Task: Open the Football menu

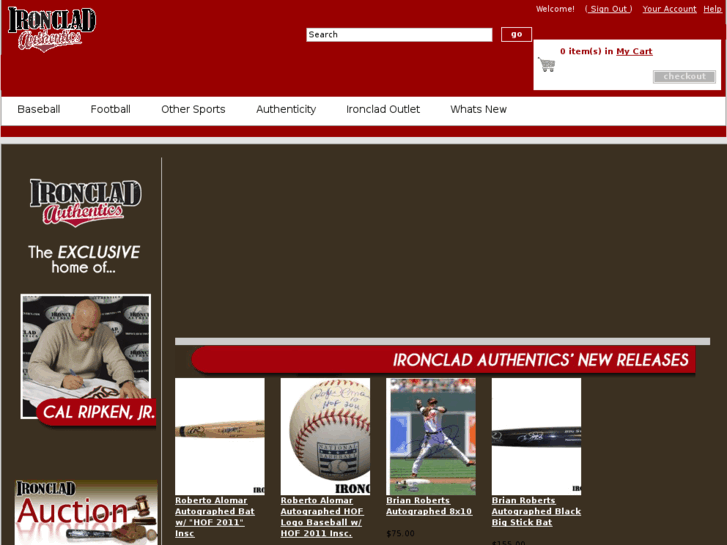Action: click(110, 109)
